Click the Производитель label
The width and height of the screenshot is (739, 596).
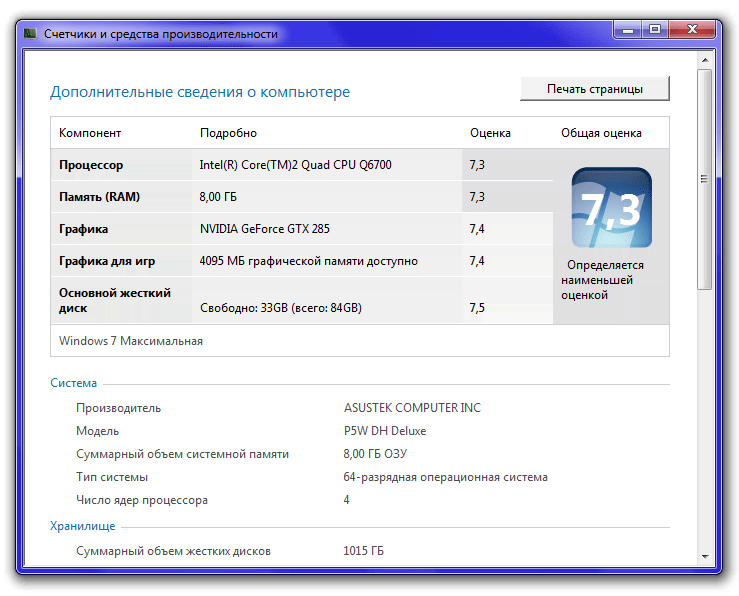click(x=119, y=408)
